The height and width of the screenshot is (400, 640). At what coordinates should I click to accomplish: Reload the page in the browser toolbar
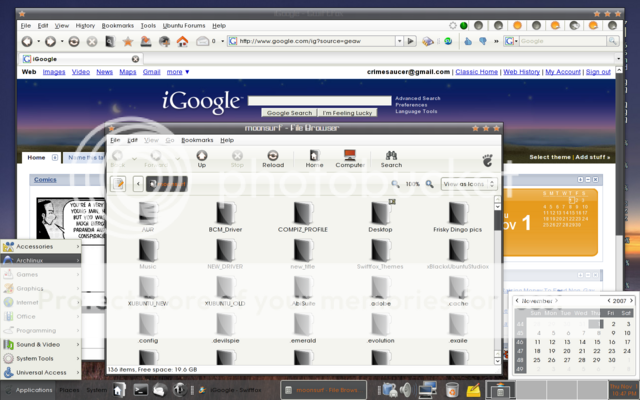coord(74,41)
